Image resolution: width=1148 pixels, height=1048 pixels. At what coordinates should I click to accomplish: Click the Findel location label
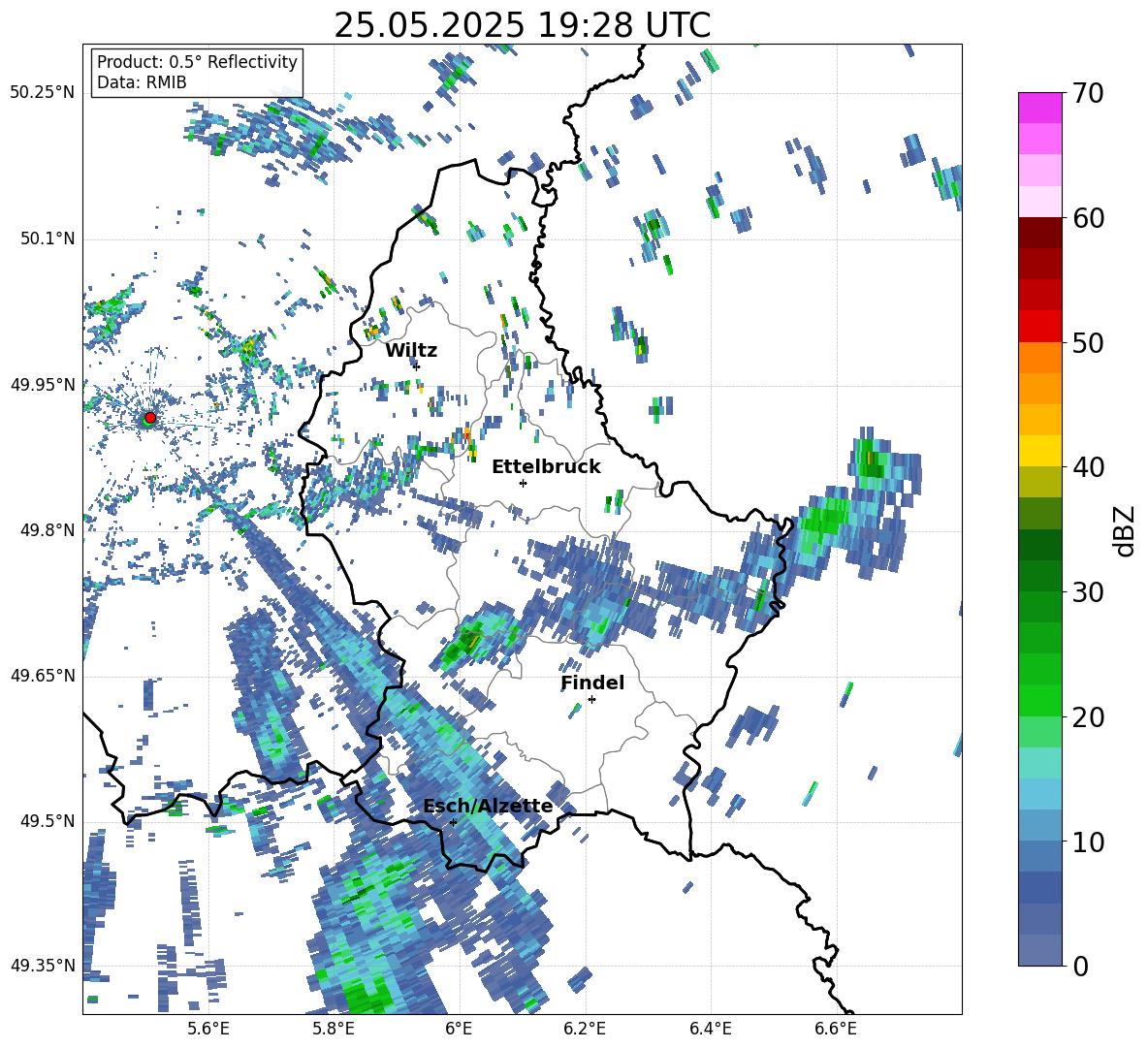pos(592,683)
